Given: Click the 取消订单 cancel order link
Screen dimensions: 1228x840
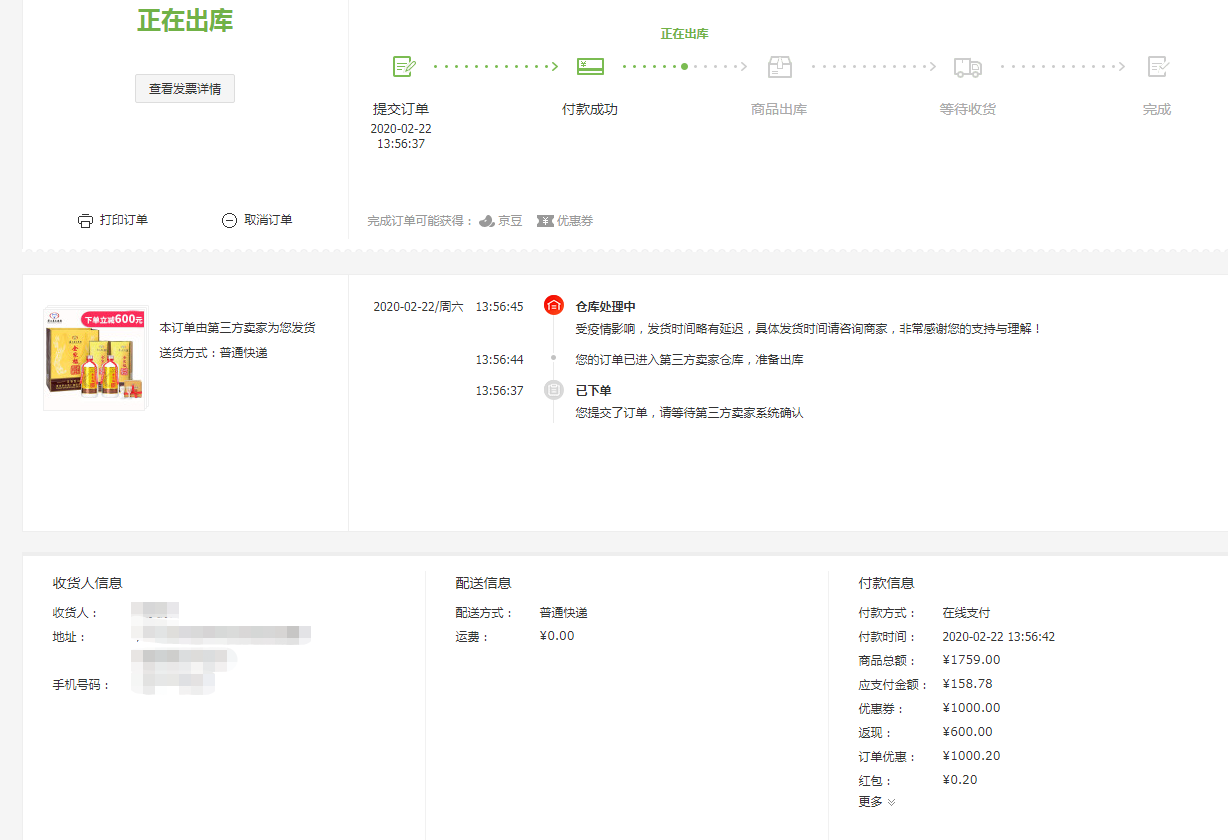Looking at the screenshot, I should tap(268, 220).
